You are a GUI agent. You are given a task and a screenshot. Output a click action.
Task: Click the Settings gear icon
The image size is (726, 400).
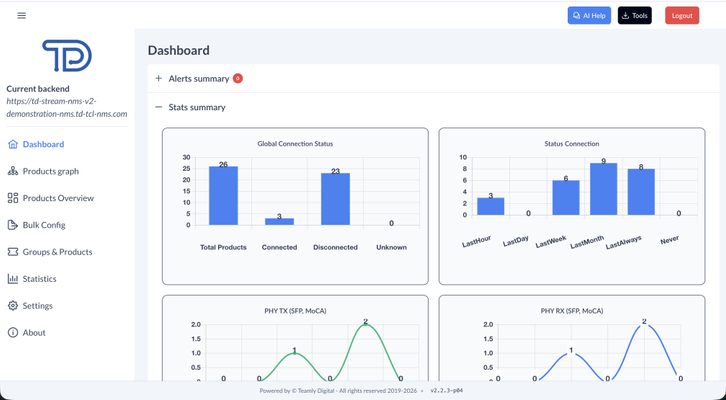13,306
